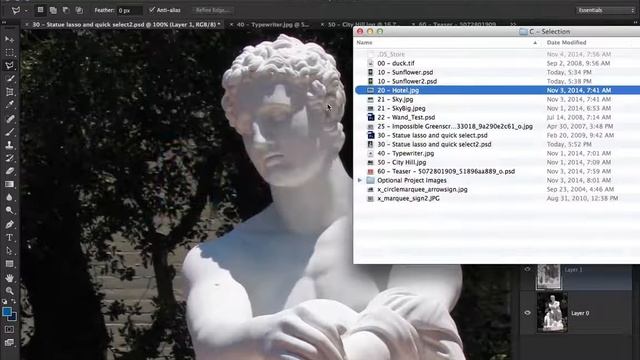
Task: Select file 20 - Hotel.jpg
Action: (x=398, y=90)
